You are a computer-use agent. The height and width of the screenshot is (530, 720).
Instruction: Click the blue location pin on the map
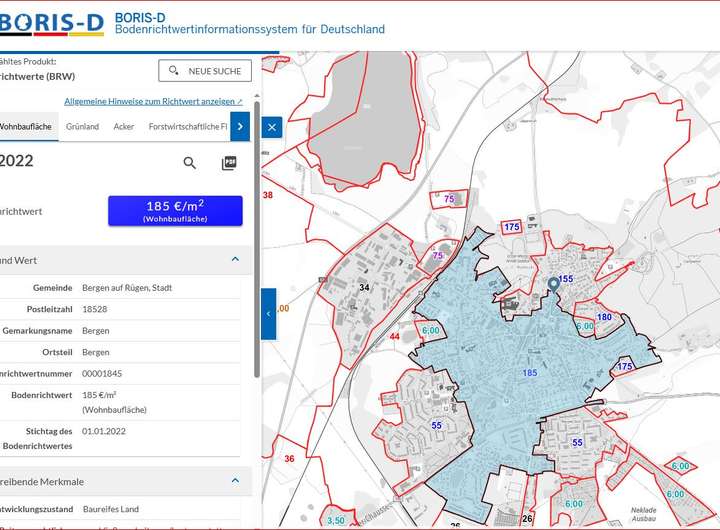pyautogui.click(x=554, y=284)
